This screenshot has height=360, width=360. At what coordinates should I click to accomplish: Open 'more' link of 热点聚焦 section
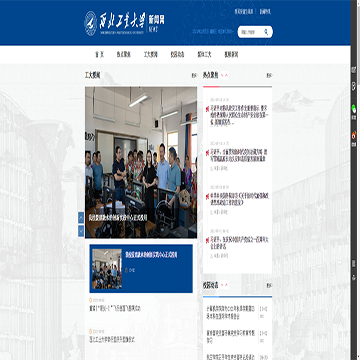click(x=269, y=76)
